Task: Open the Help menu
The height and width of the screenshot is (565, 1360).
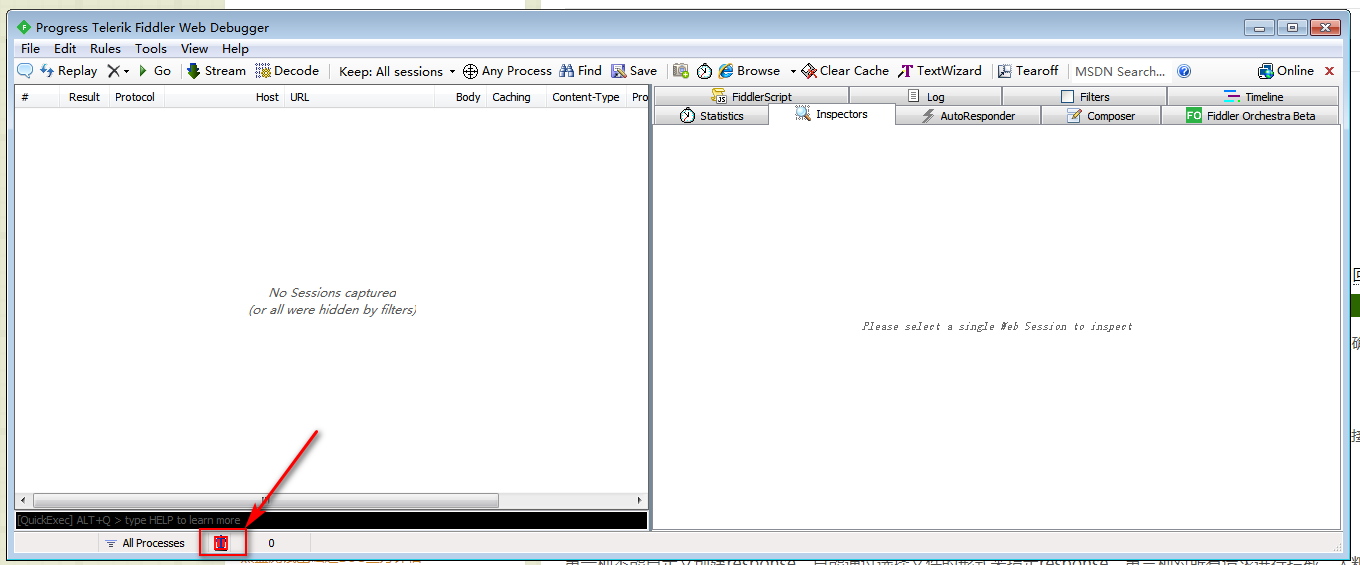Action: [235, 48]
